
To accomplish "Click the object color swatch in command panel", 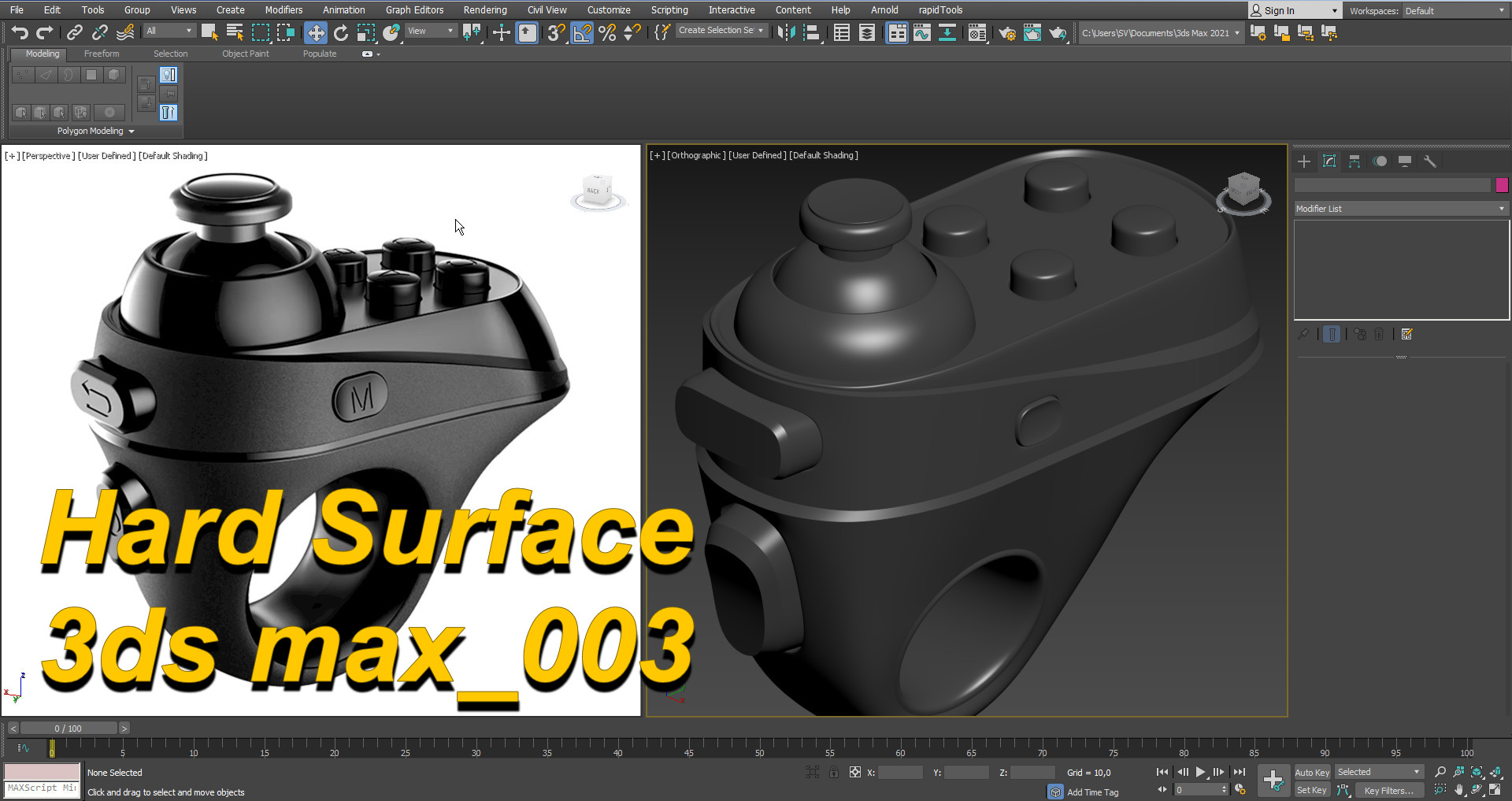I will coord(1502,185).
